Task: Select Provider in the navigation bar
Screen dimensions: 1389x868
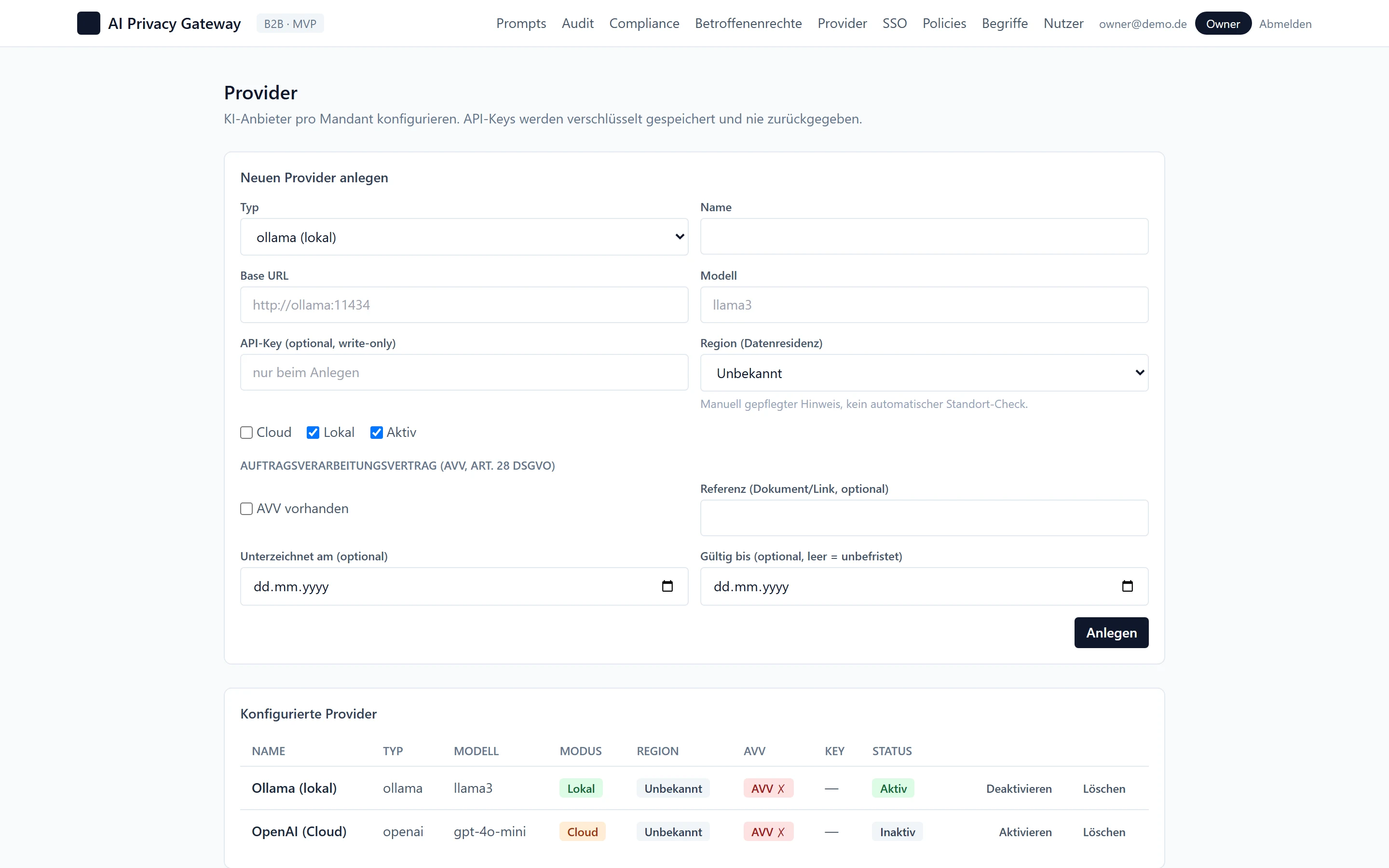Action: pos(842,24)
